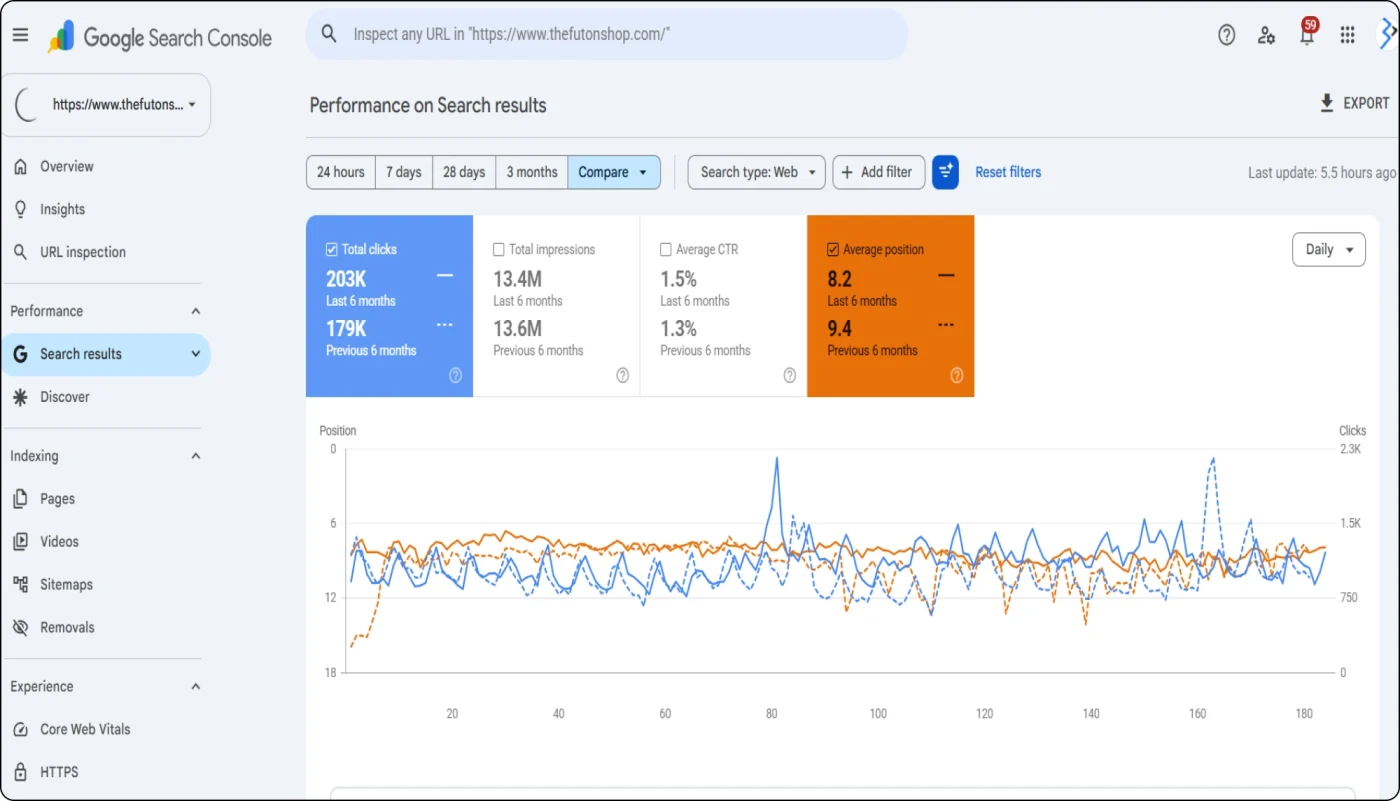Image resolution: width=1400 pixels, height=801 pixels.
Task: Open the property selector dropdown
Action: tap(106, 104)
